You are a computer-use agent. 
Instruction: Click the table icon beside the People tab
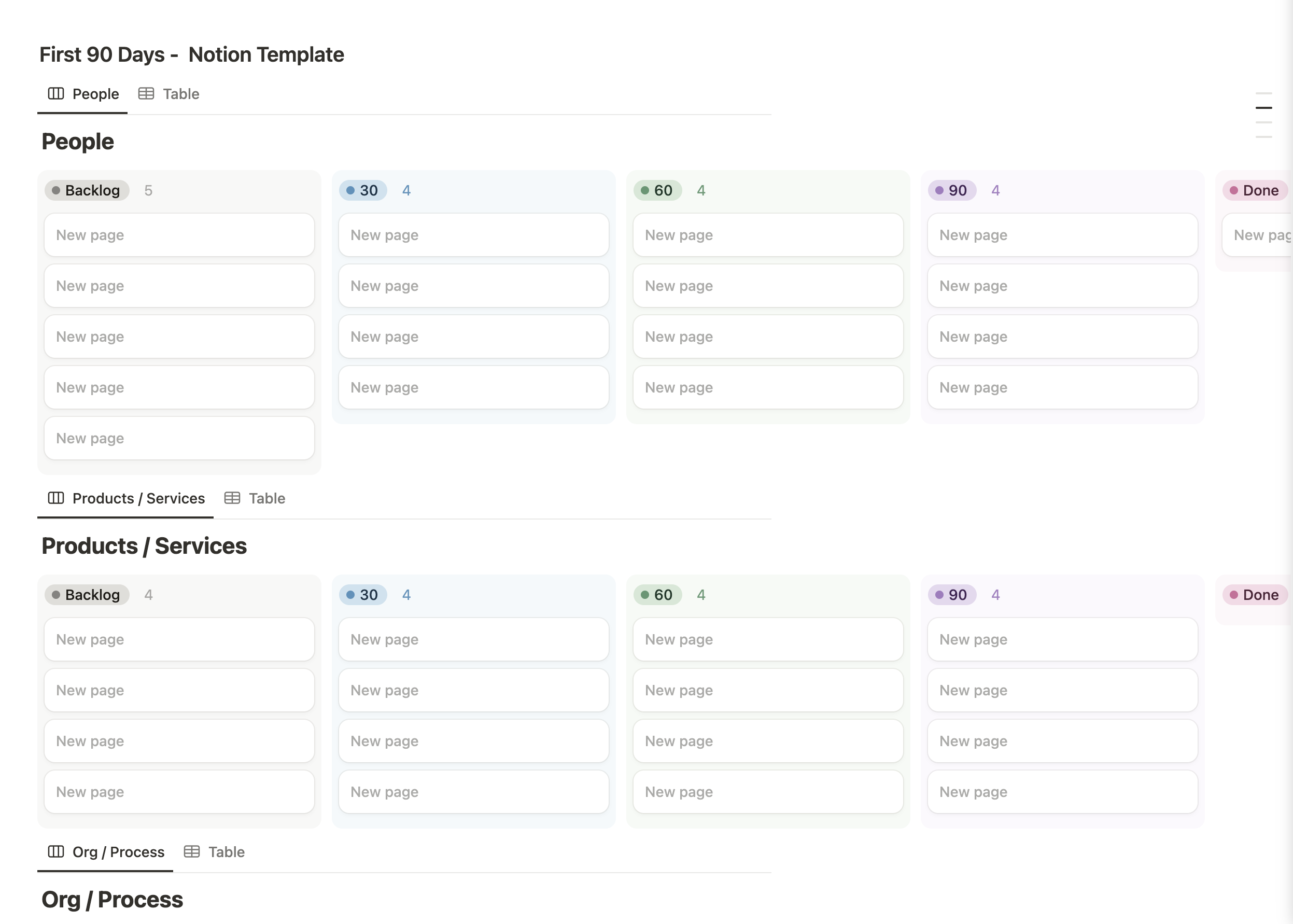(146, 93)
